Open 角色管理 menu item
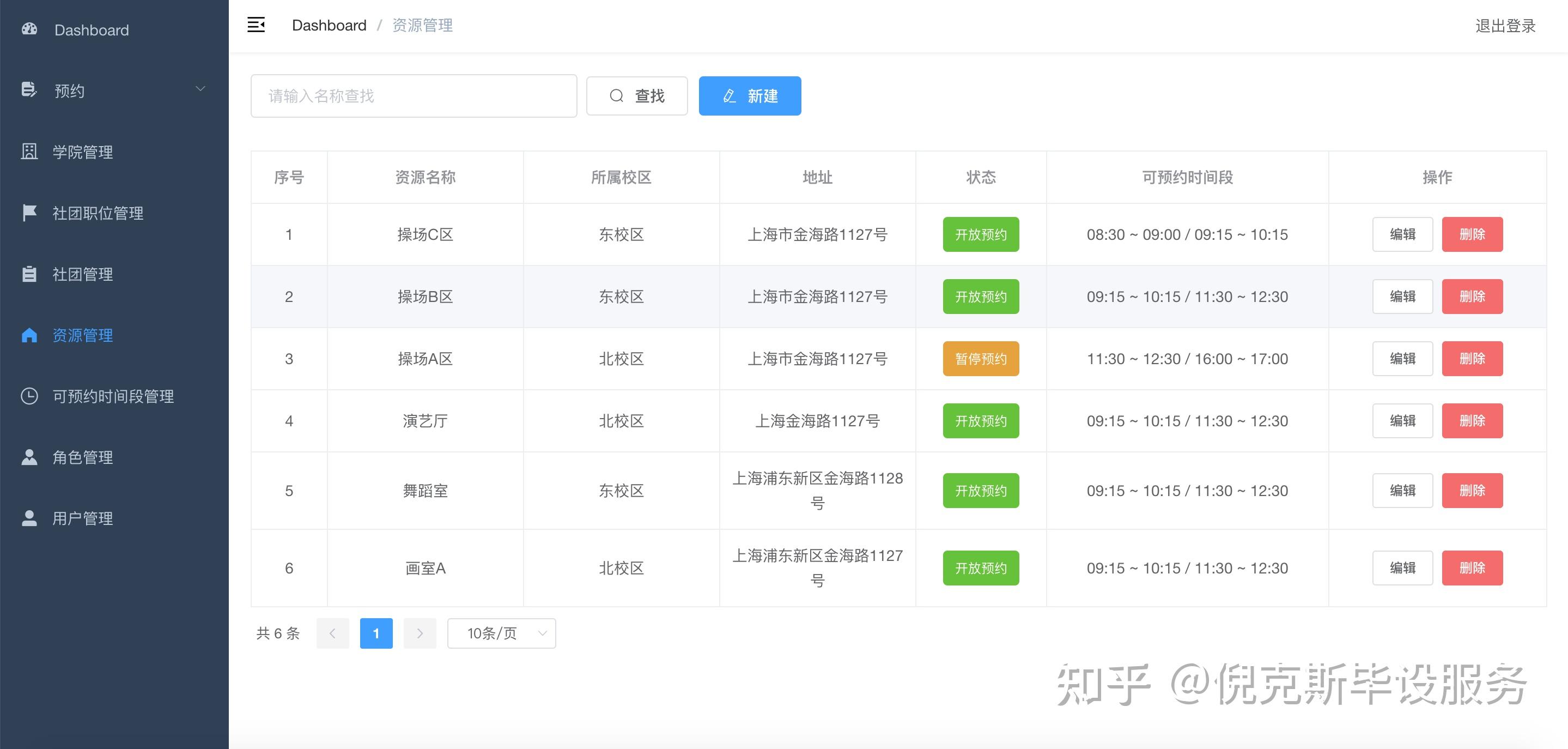This screenshot has width=1568, height=749. point(114,457)
